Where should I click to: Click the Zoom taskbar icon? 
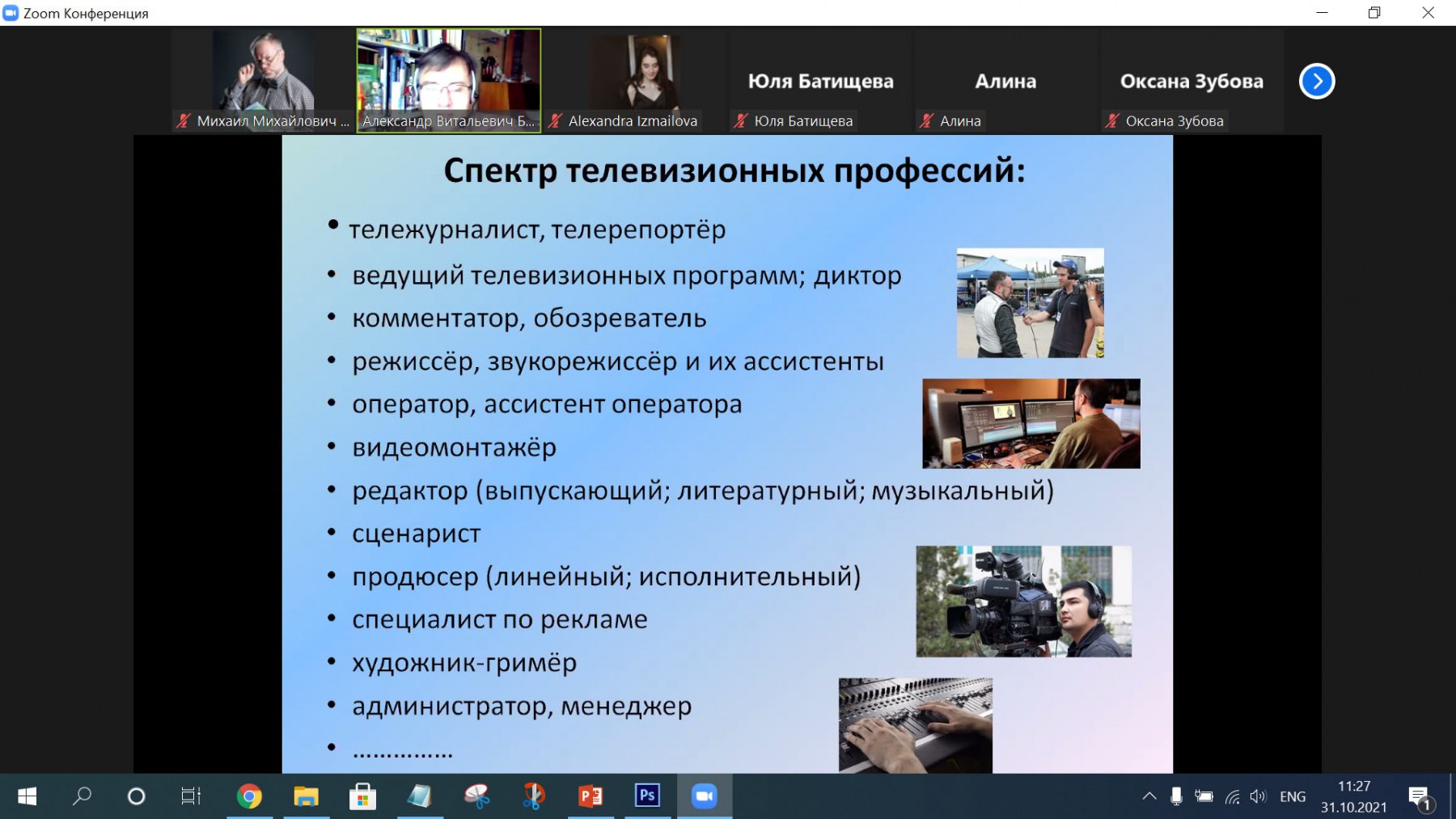705,796
